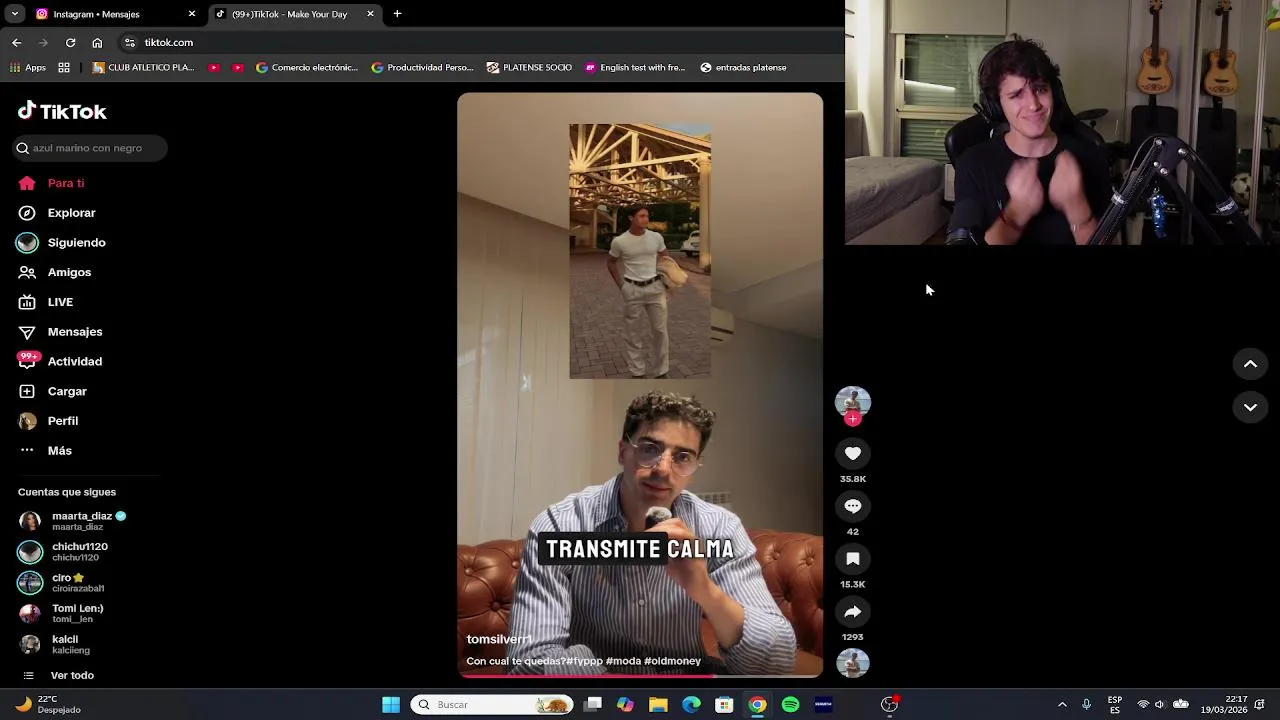Open the tab search dropdown
This screenshot has width=1280, height=720.
pos(14,14)
